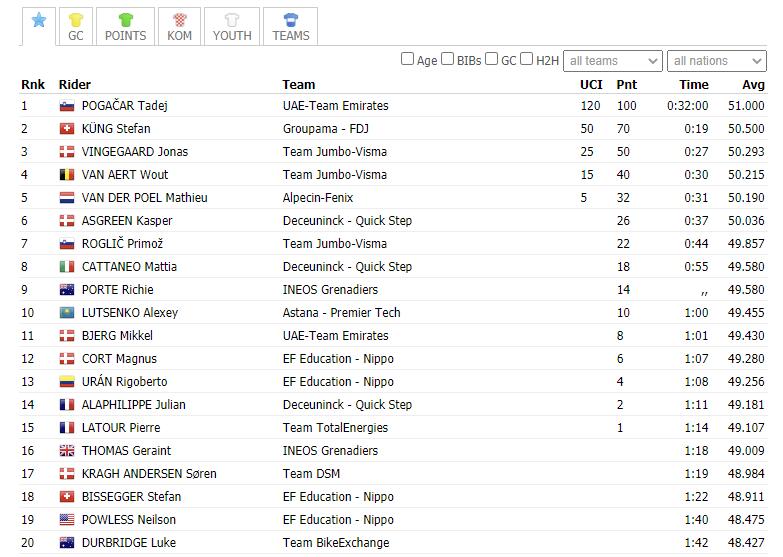783x557 pixels.
Task: Open VAN AERT Wout rider link
Action: (125, 175)
